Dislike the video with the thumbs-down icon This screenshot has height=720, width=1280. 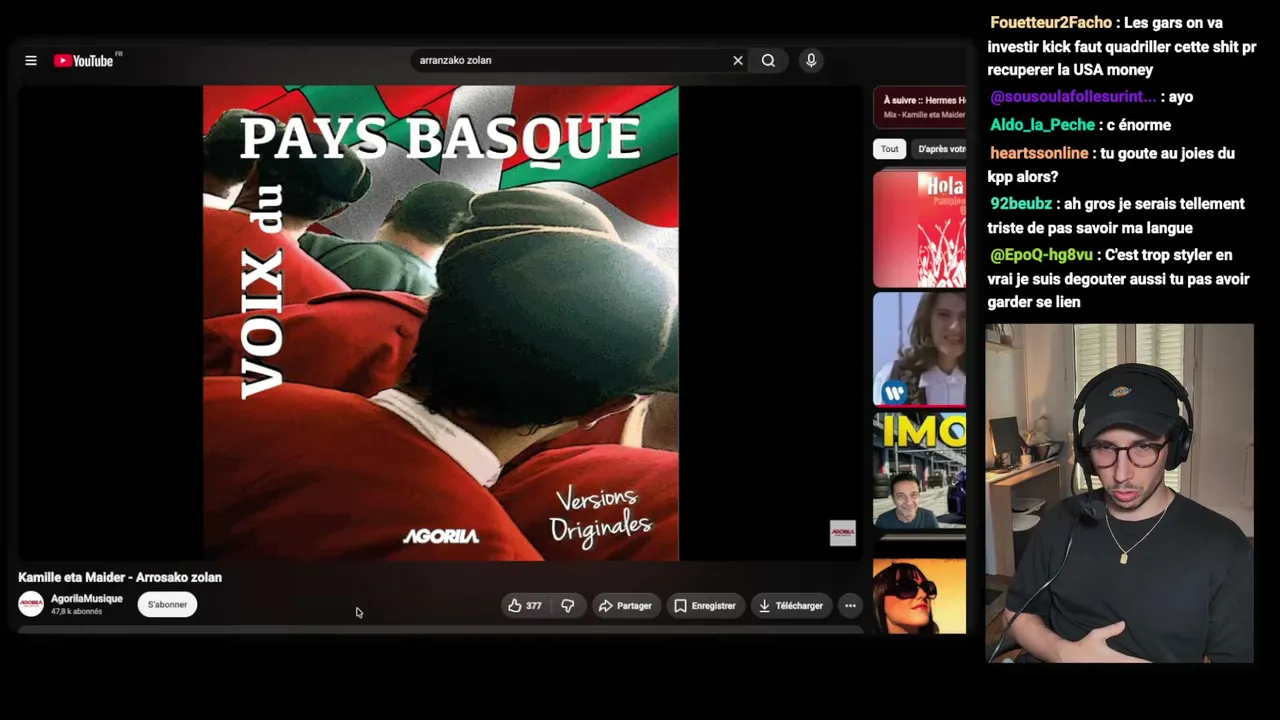point(568,606)
